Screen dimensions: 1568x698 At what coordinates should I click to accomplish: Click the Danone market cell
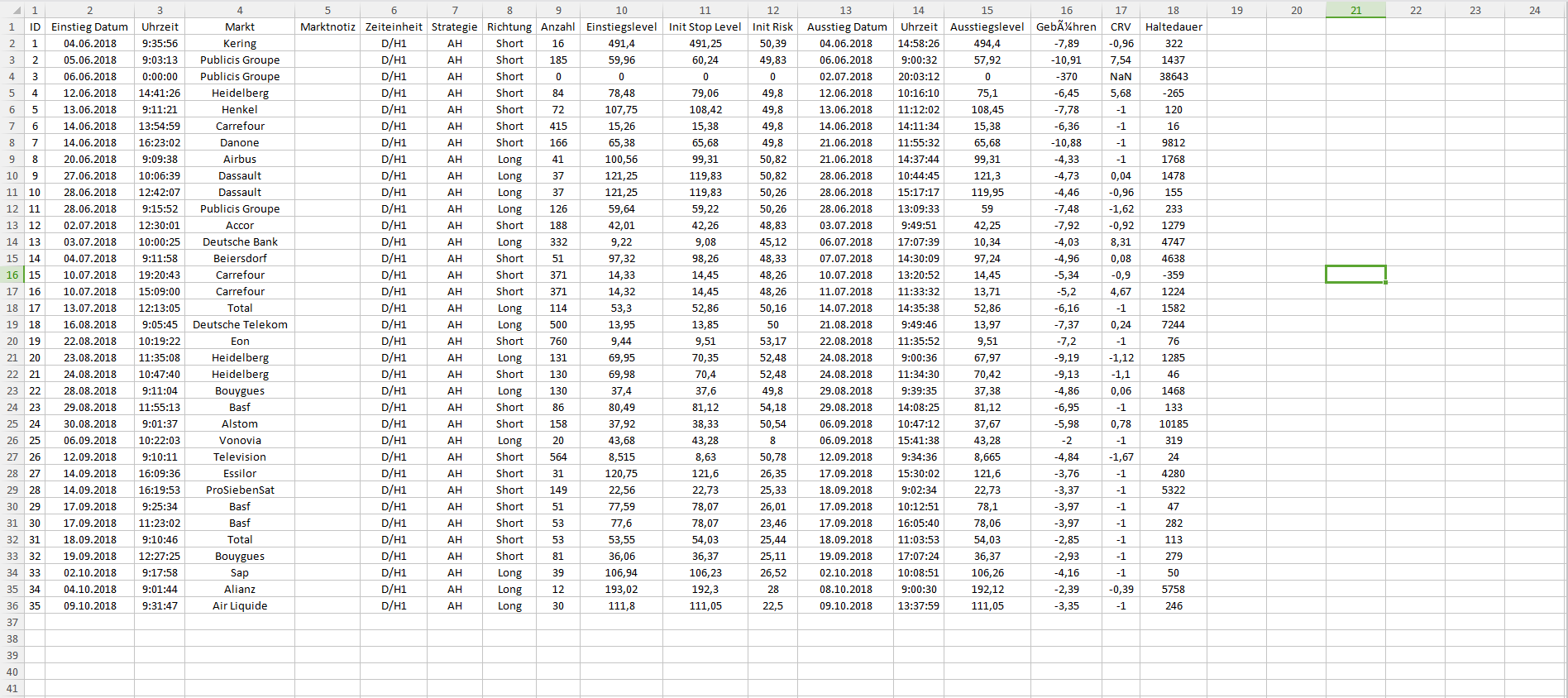coord(240,142)
